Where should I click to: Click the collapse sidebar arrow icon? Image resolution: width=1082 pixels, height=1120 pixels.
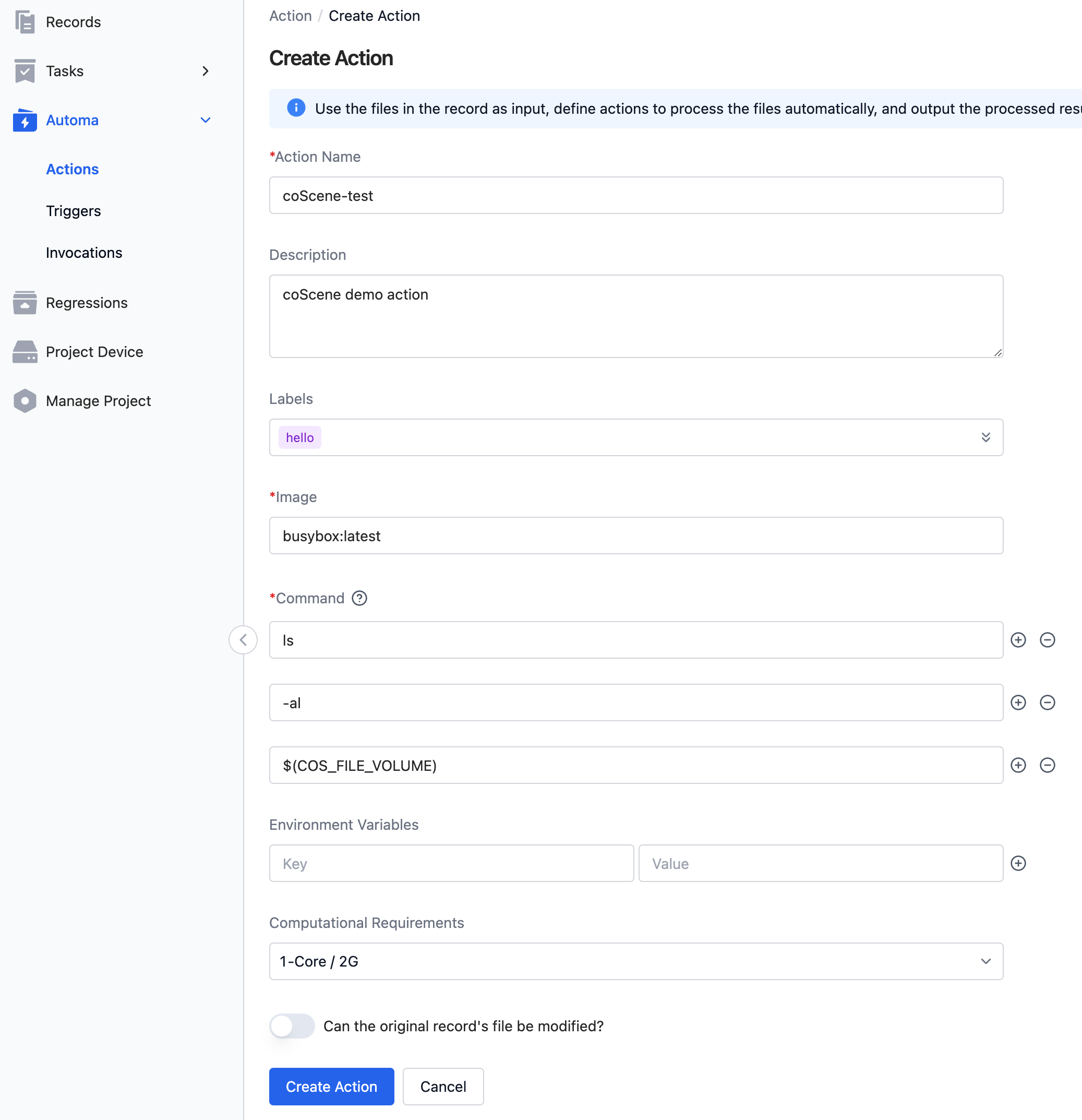click(243, 639)
